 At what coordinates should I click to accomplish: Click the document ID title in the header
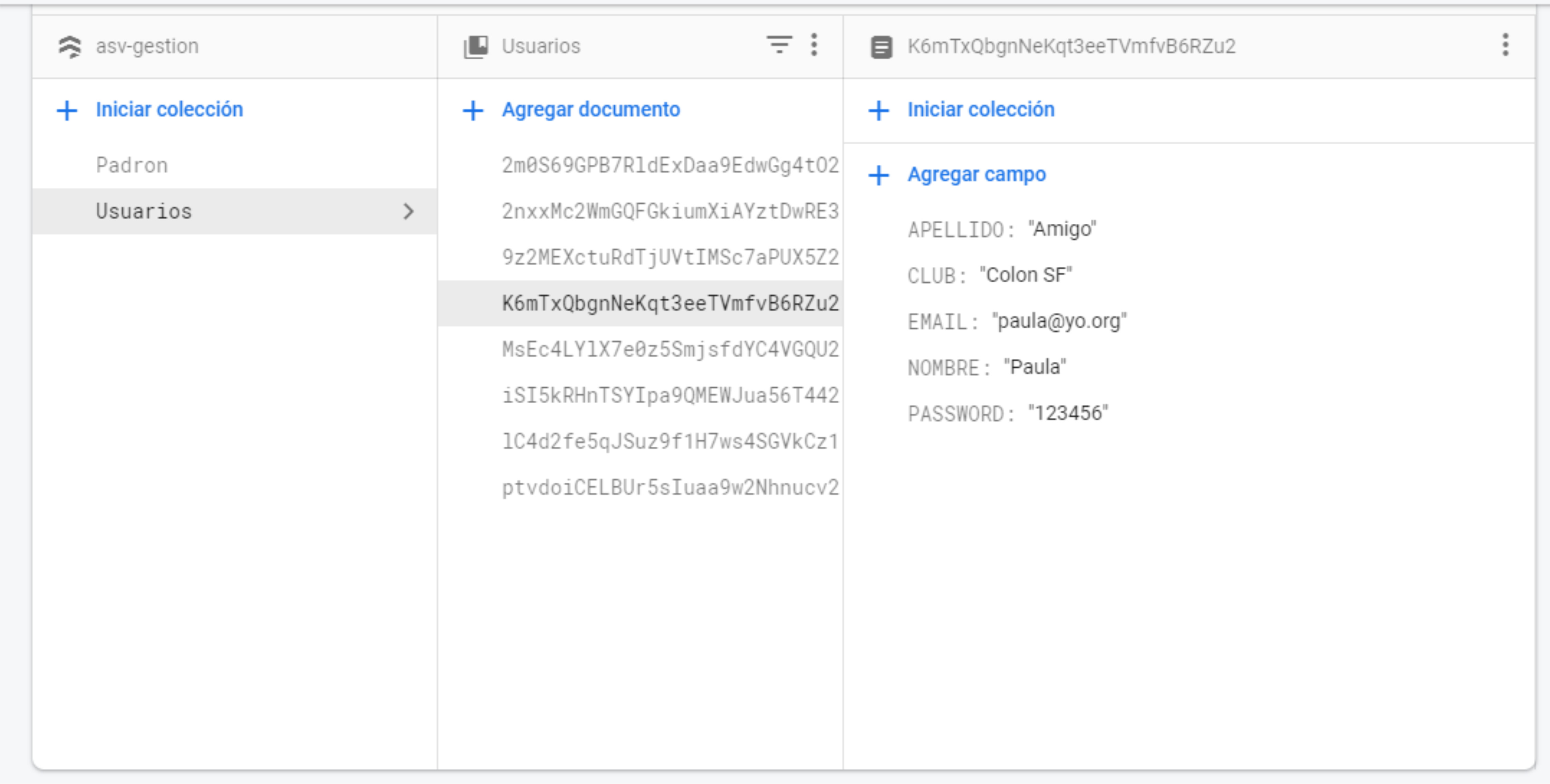click(1071, 46)
